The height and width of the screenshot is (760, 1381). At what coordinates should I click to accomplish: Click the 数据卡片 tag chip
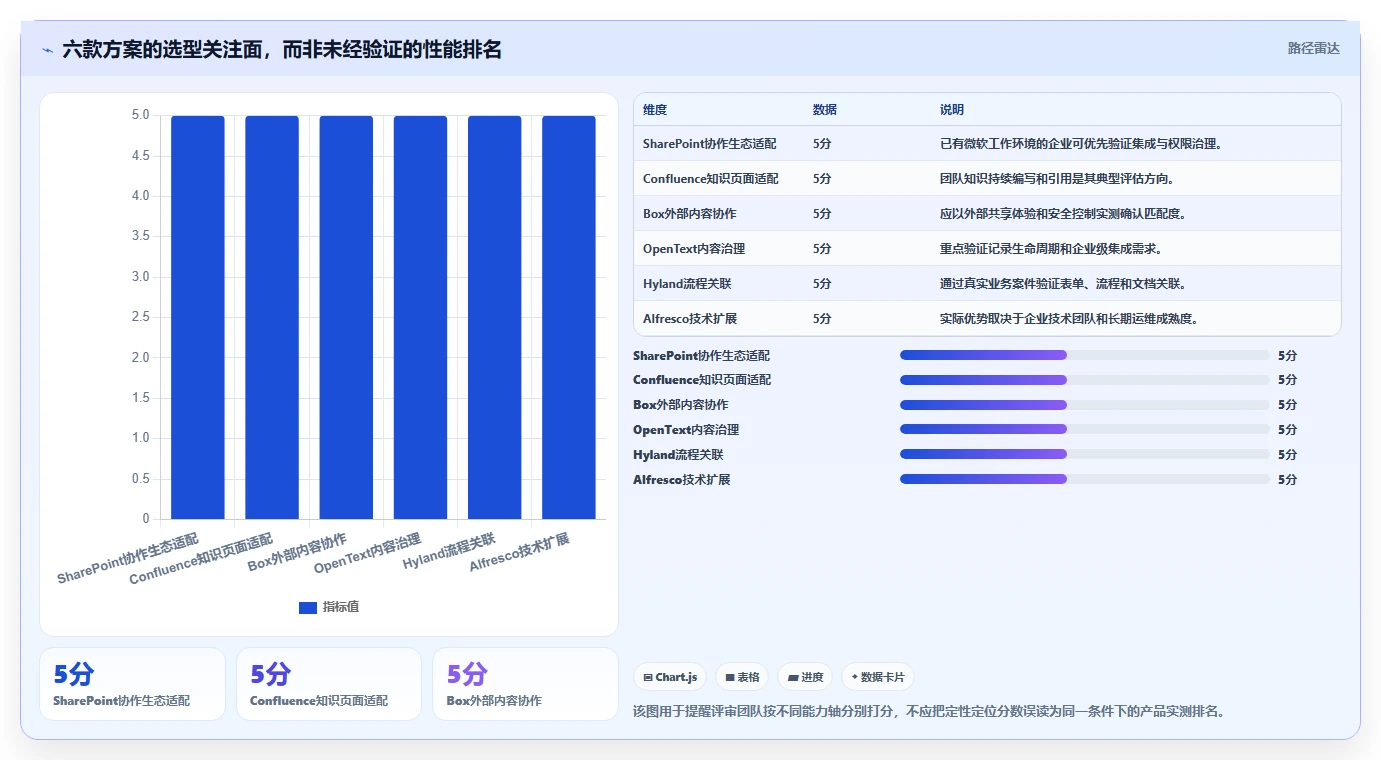[x=878, y=677]
